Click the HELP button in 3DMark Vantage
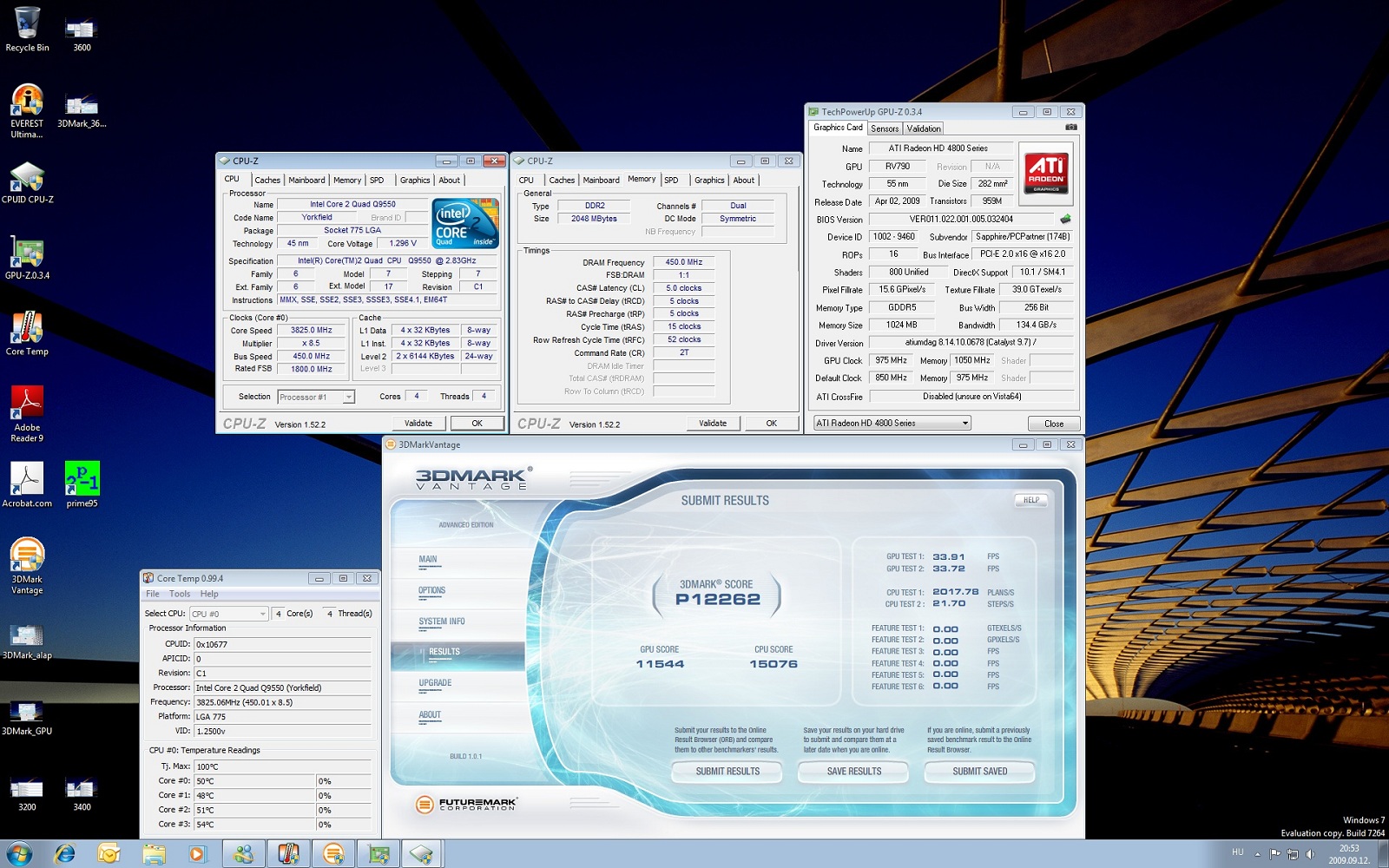Image resolution: width=1389 pixels, height=868 pixels. (x=1030, y=501)
